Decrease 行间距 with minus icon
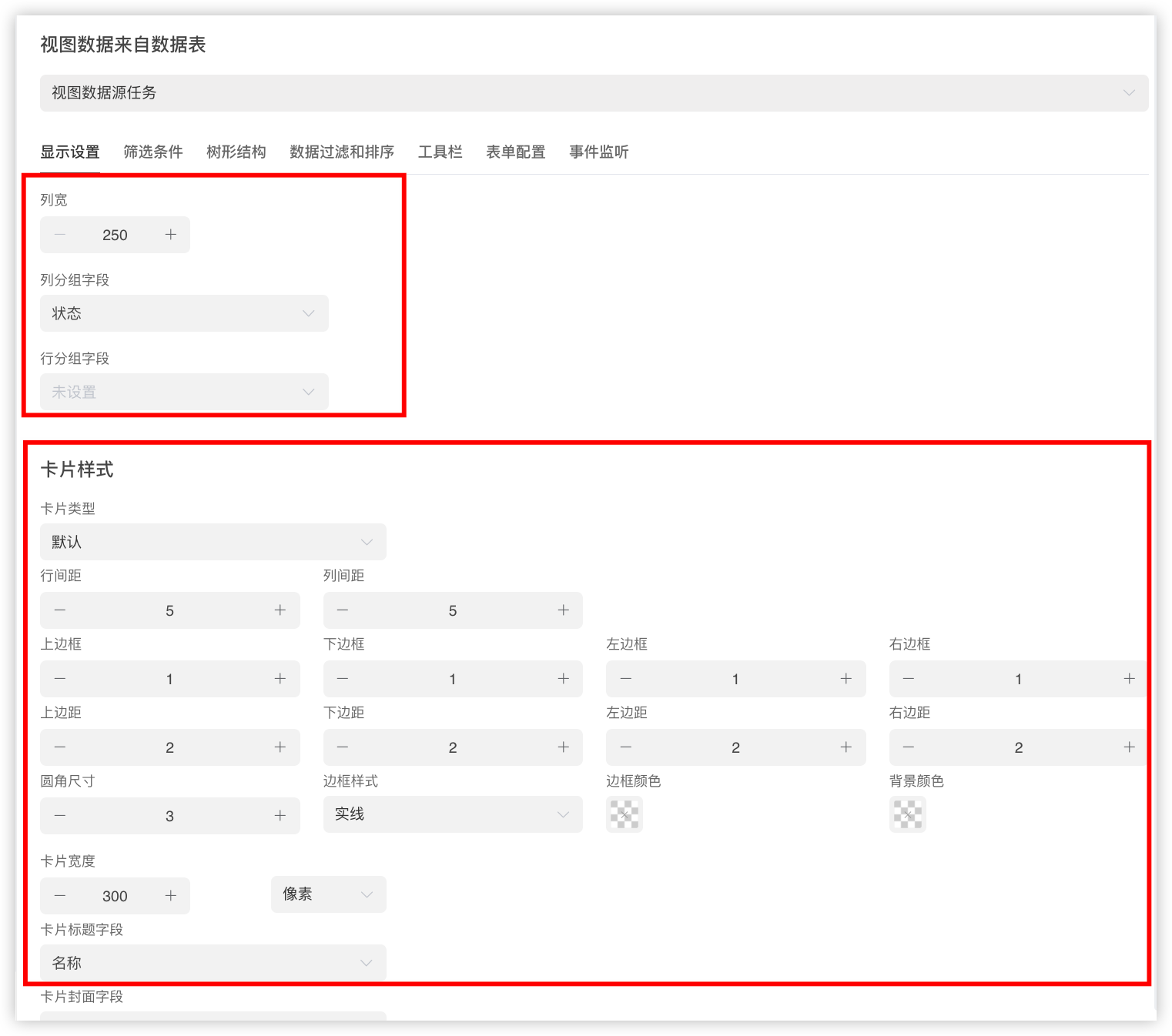This screenshot has height=1036, width=1172. click(x=60, y=610)
